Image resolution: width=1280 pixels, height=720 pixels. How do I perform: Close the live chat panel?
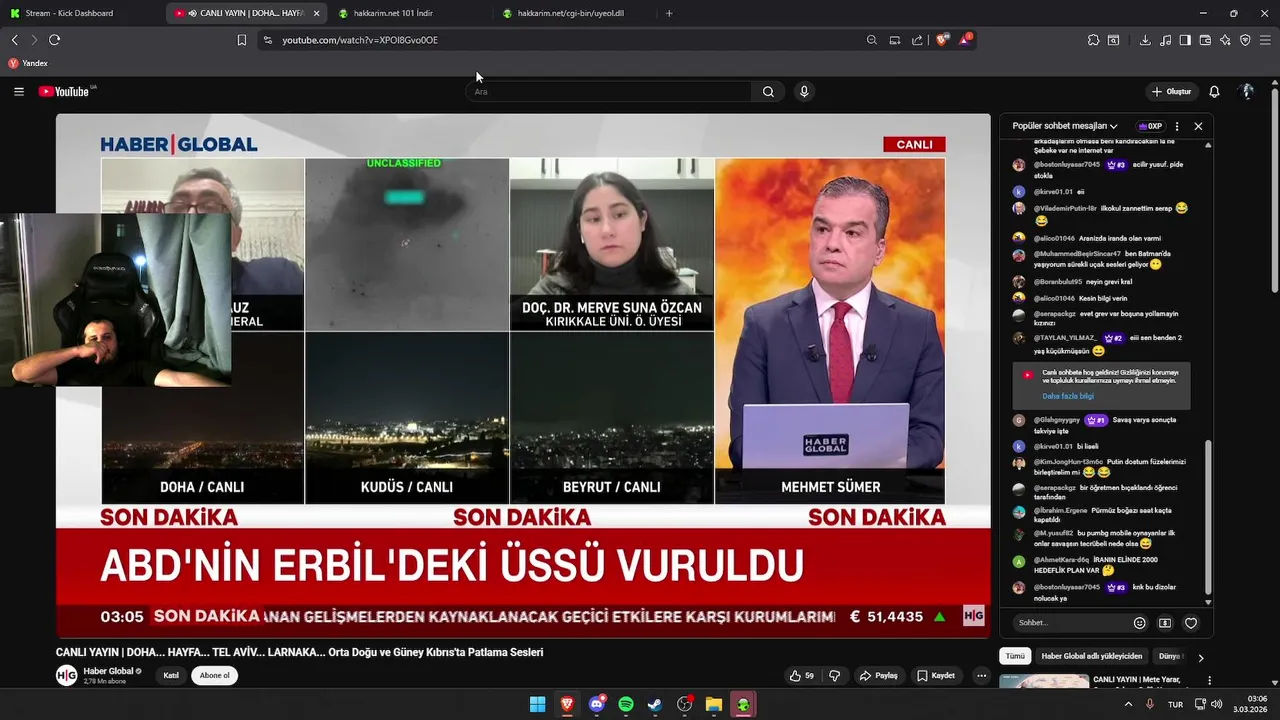(x=1198, y=126)
